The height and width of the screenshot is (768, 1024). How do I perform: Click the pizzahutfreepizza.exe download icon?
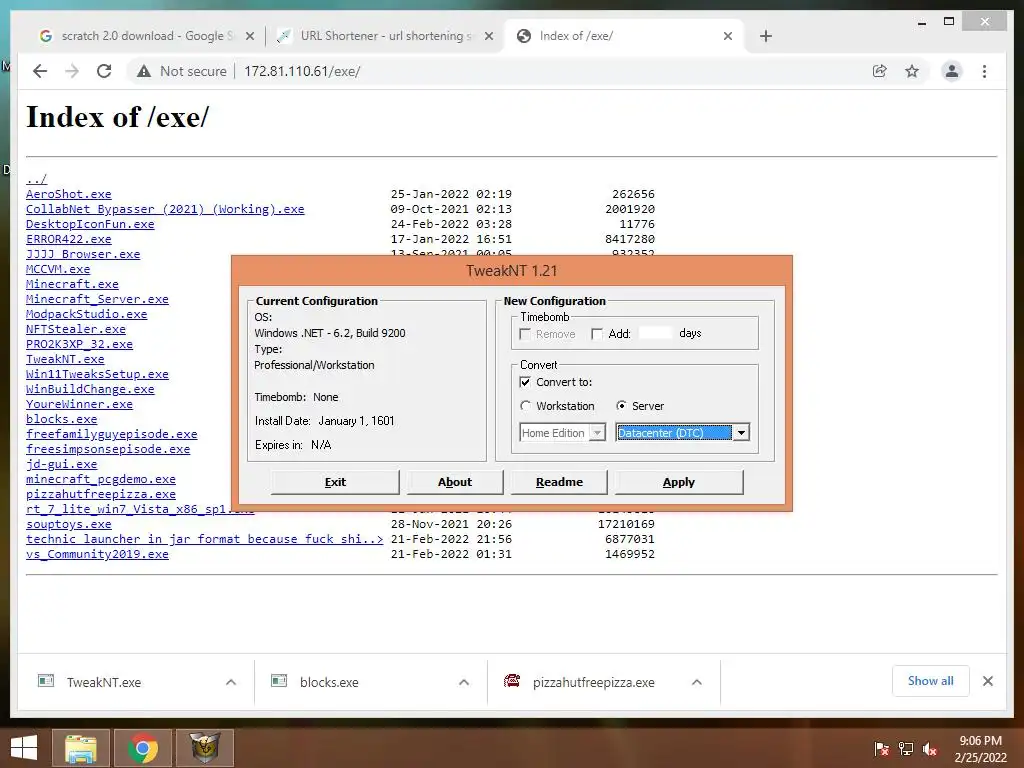512,681
